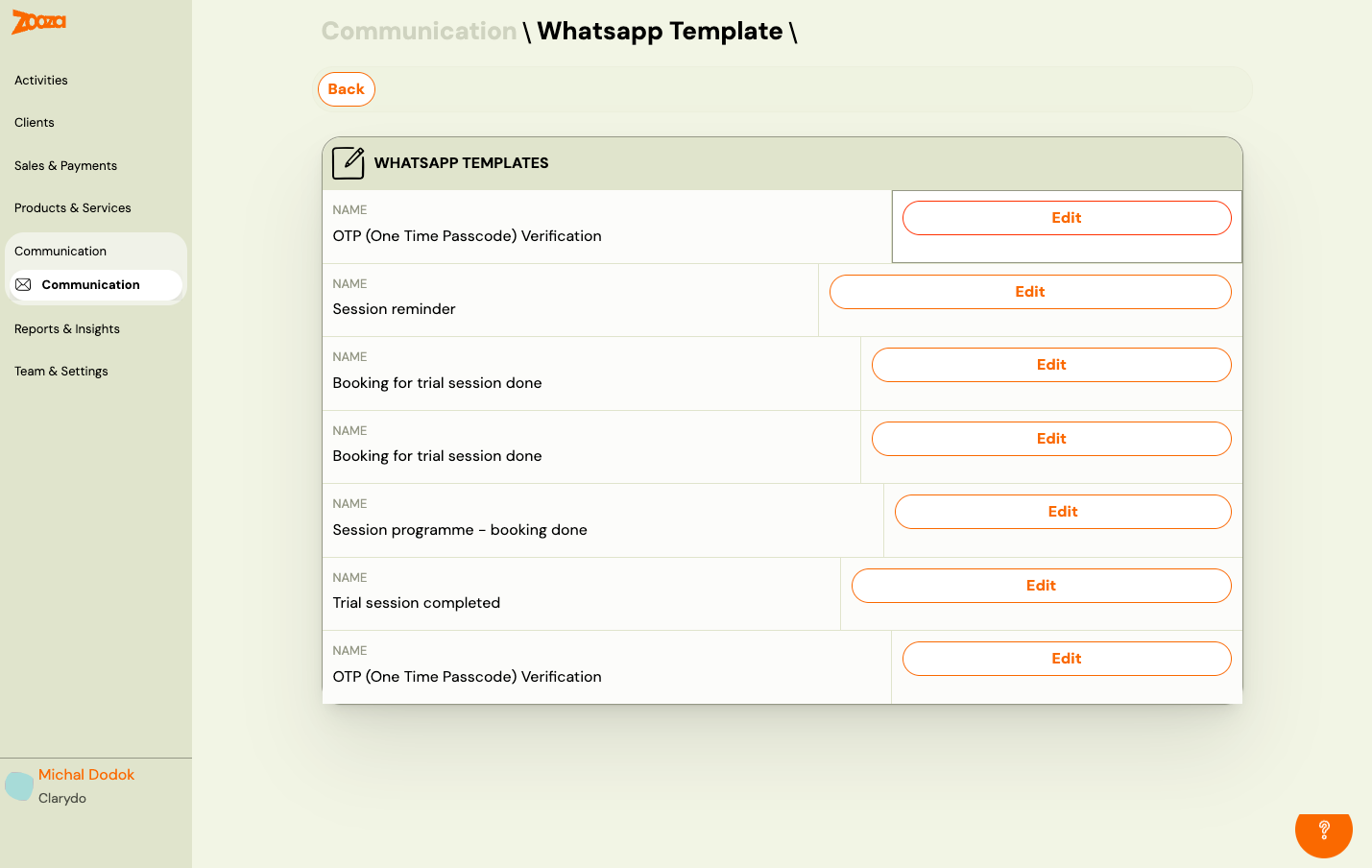
Task: Click the Communication breadcrumb link
Action: pyautogui.click(x=418, y=31)
